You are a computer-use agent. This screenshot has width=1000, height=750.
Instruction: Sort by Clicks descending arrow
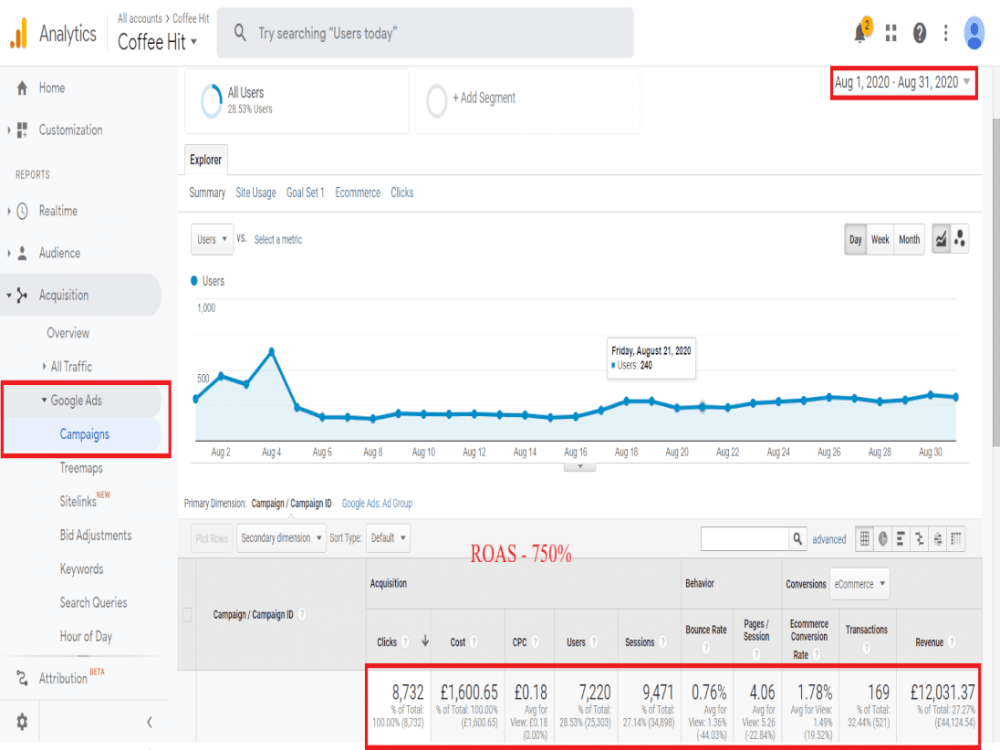click(x=425, y=642)
